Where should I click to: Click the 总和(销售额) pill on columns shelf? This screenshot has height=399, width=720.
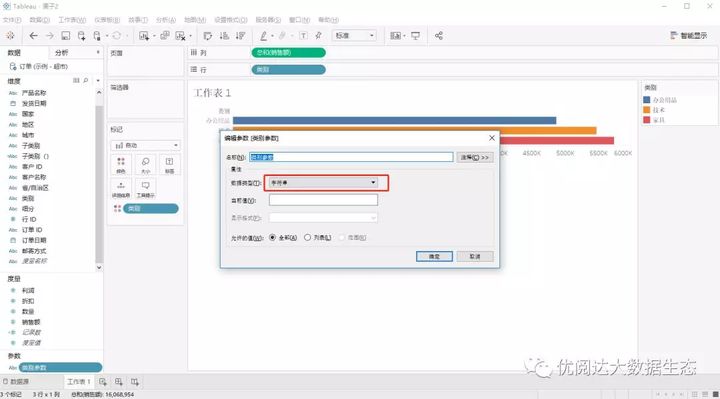288,53
